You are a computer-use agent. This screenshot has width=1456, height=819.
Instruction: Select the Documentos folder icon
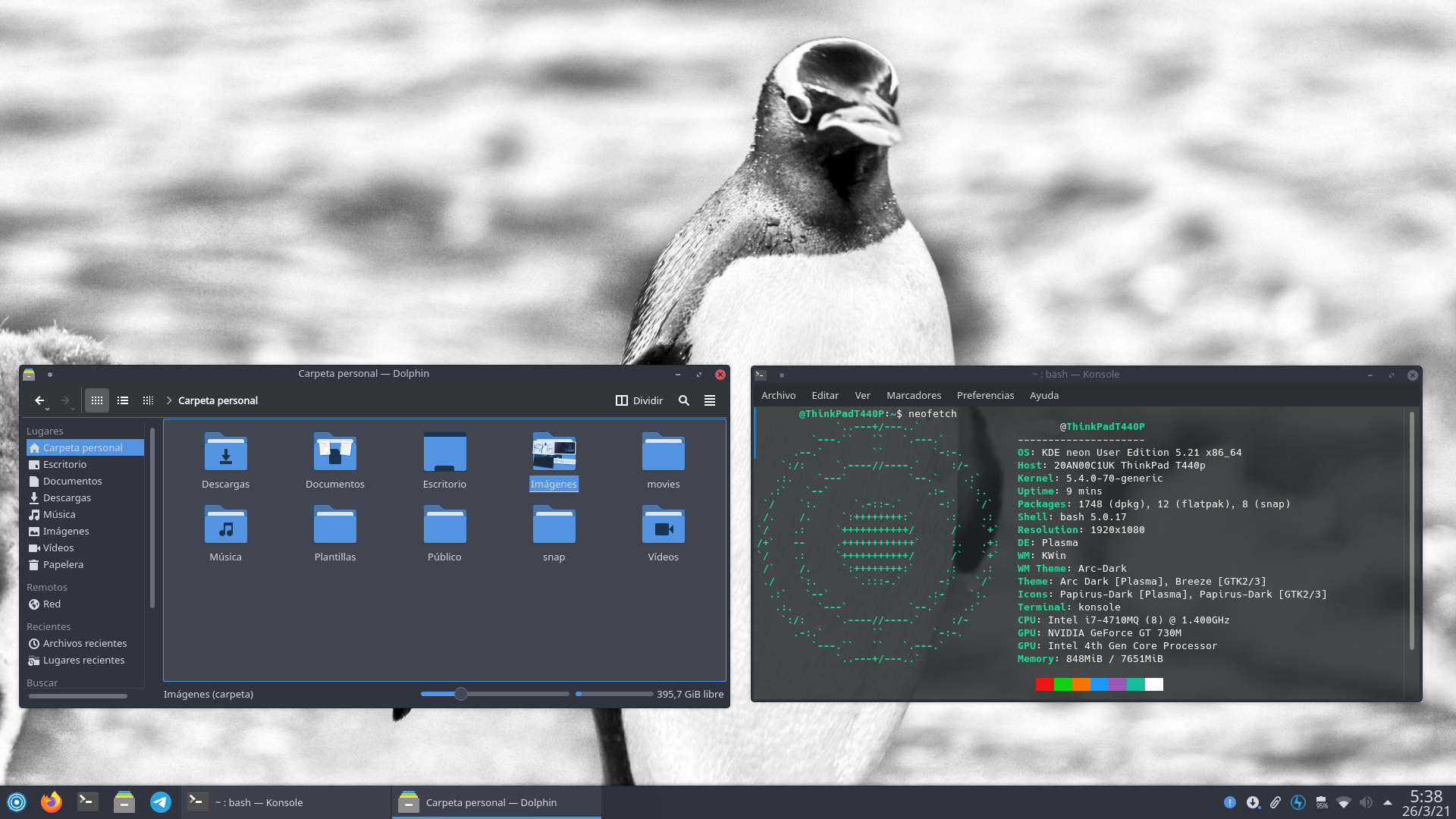[x=334, y=452]
